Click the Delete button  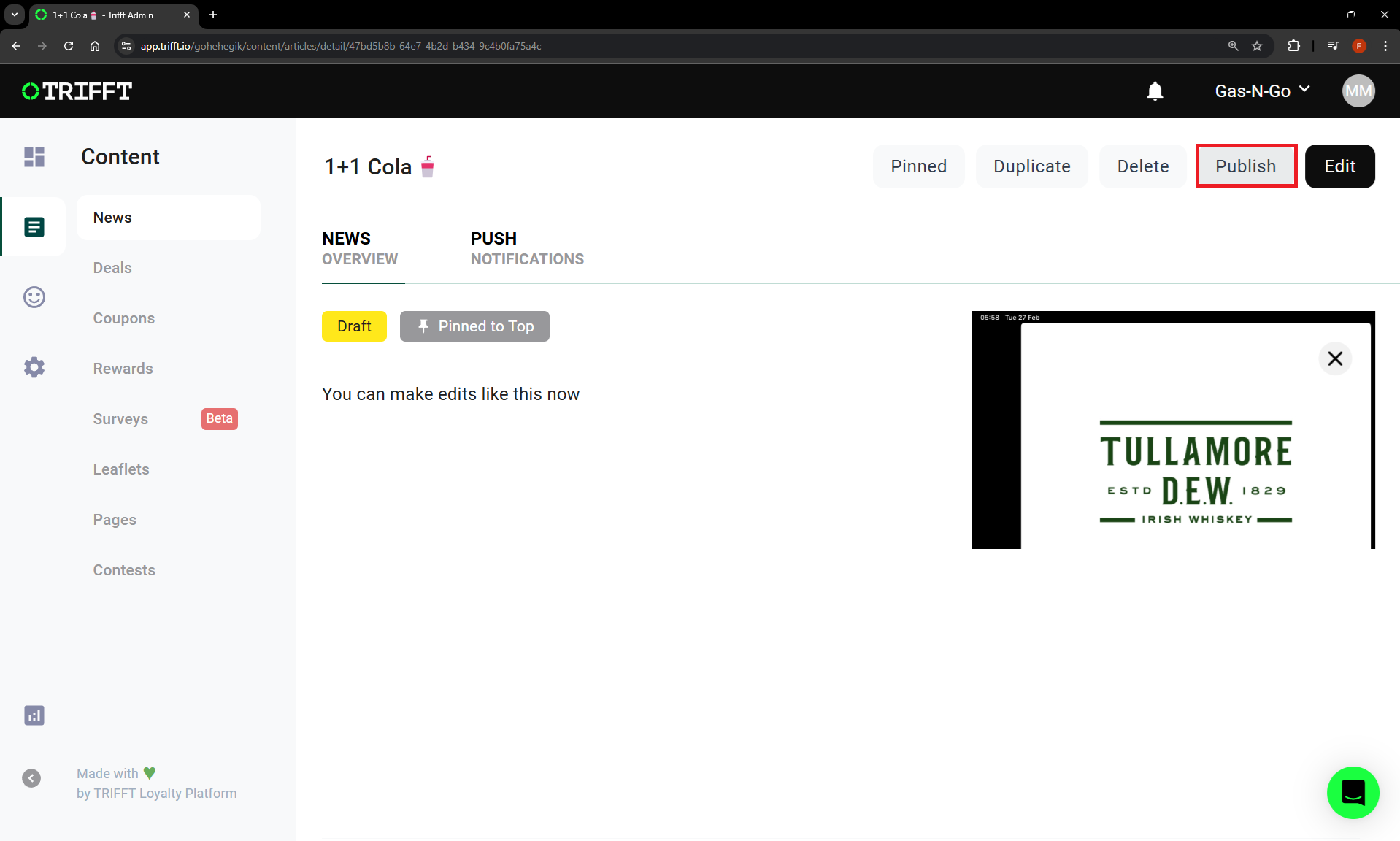[x=1142, y=166]
